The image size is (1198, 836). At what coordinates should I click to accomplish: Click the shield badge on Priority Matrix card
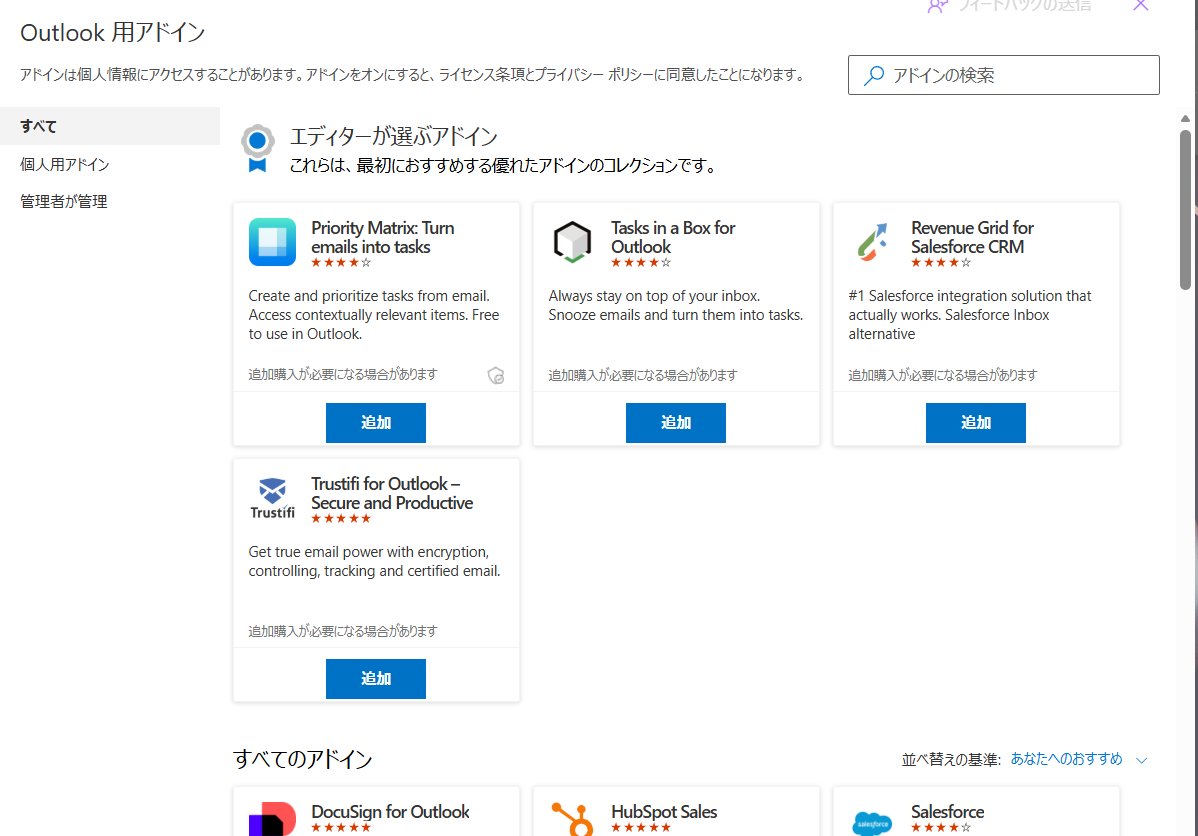496,375
